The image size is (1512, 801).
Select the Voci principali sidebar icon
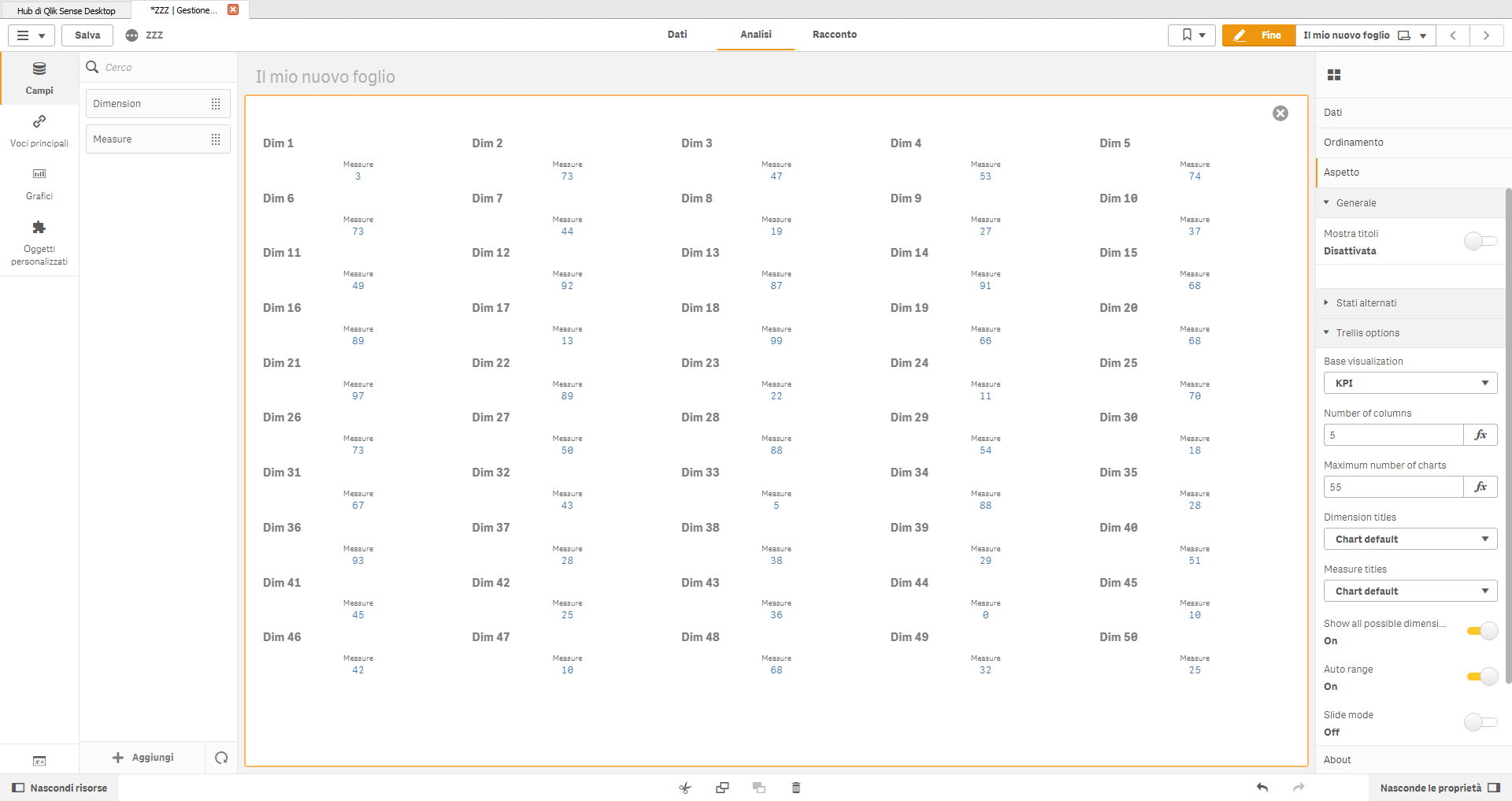coord(39,131)
